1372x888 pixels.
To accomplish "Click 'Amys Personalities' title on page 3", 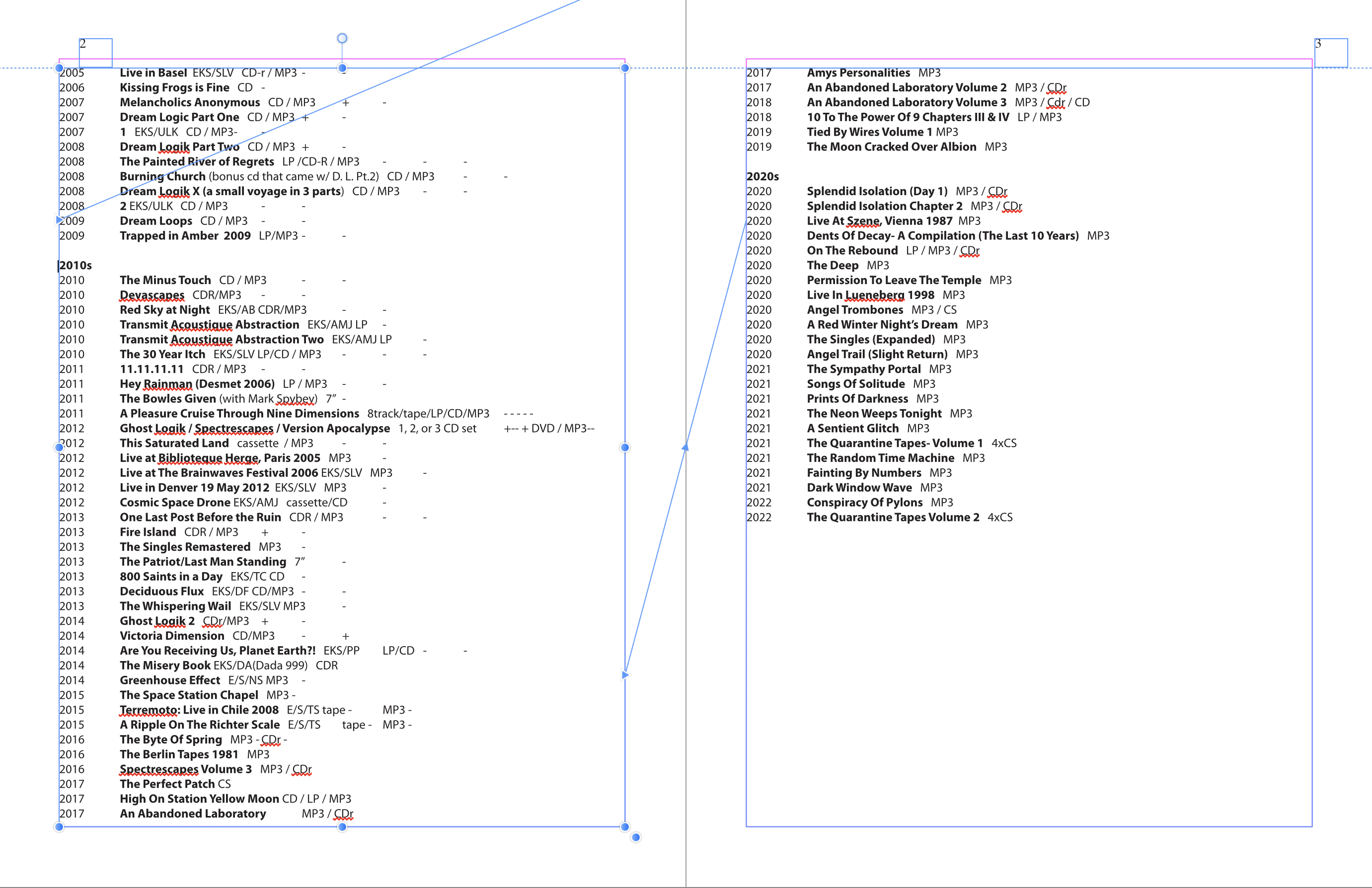I will 858,73.
